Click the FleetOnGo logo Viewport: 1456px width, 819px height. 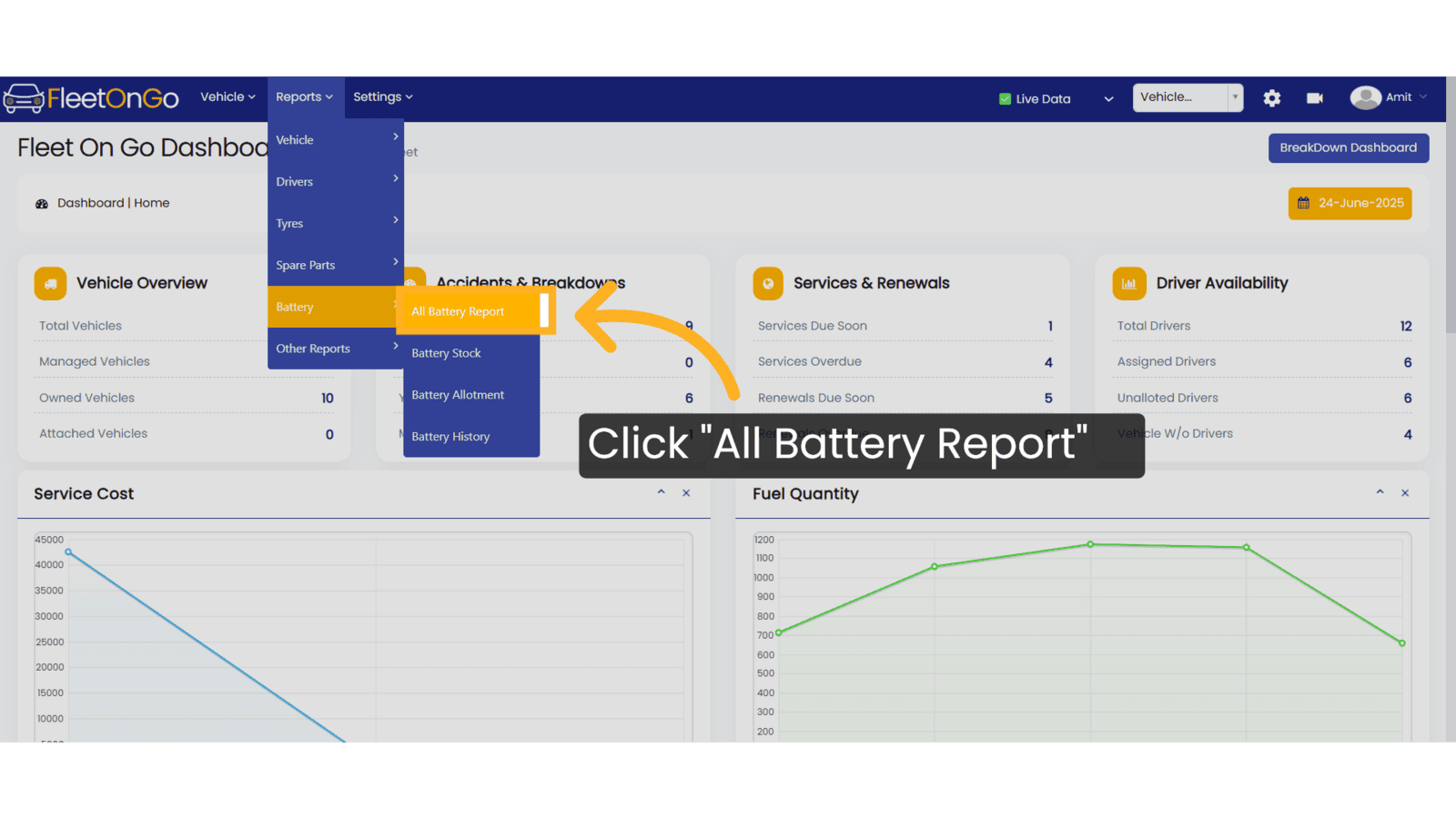click(x=91, y=97)
